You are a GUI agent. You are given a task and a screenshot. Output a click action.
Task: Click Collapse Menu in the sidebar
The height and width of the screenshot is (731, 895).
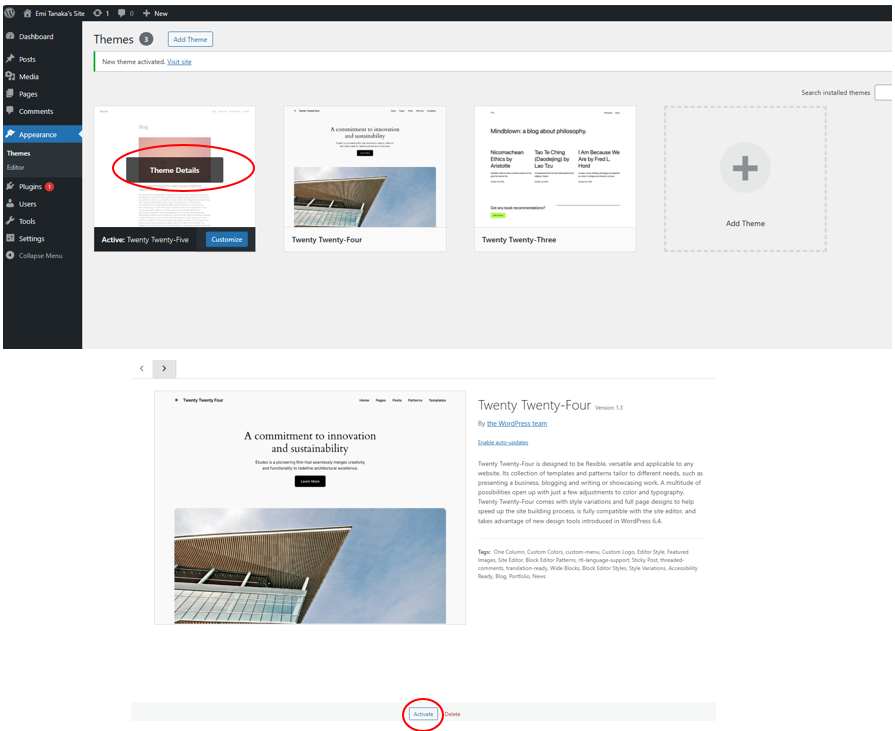click(x=42, y=256)
